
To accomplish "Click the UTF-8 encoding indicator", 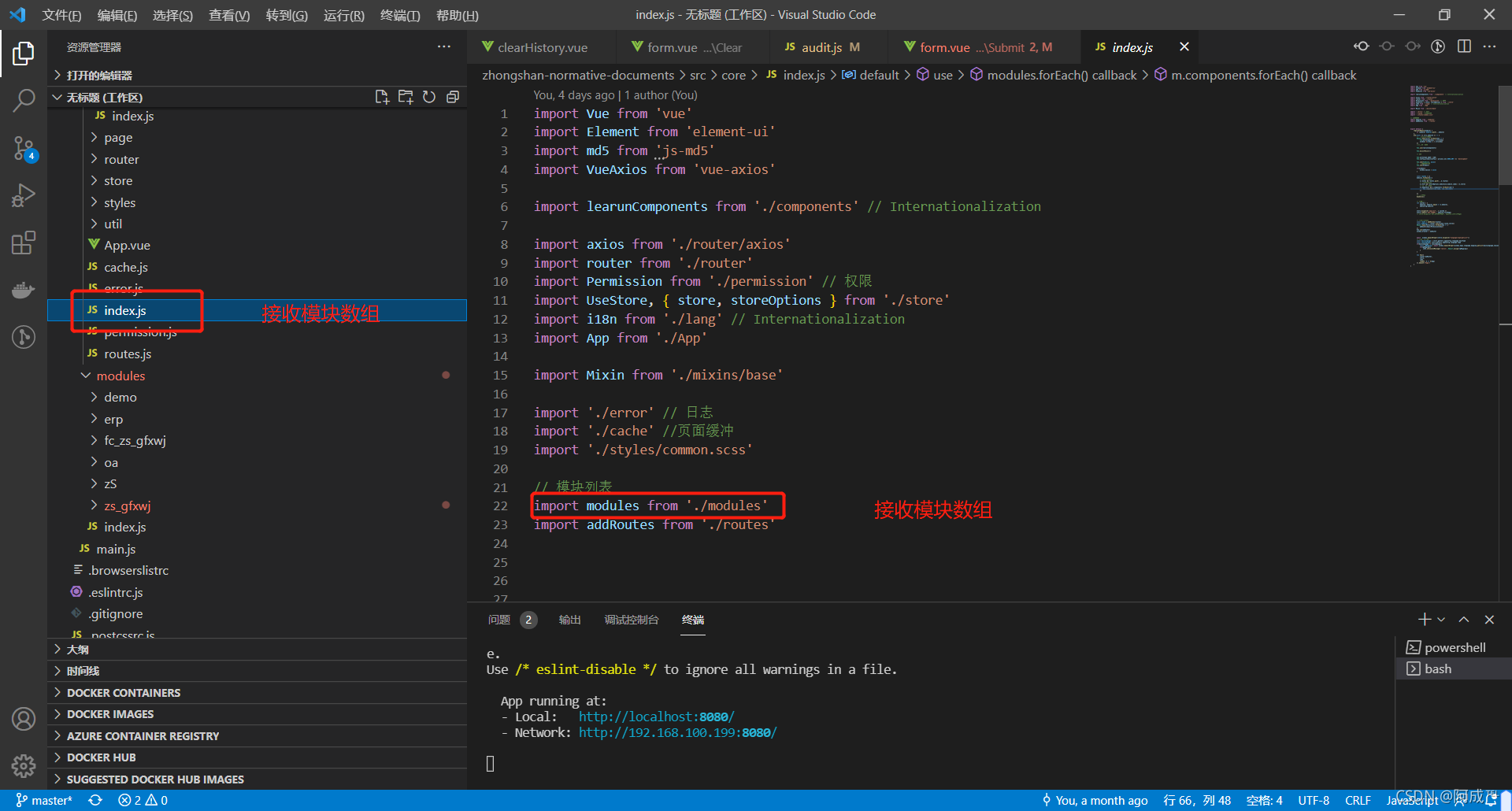I will coord(1314,800).
